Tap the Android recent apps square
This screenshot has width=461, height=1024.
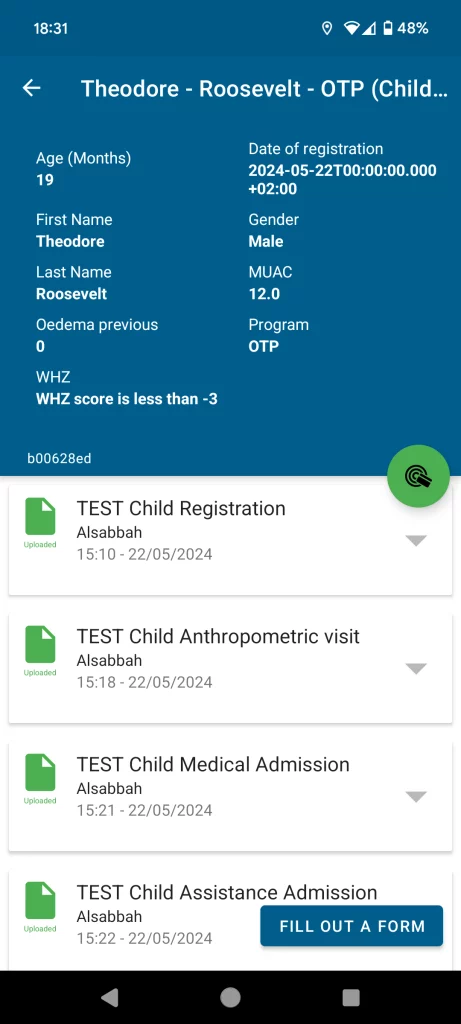coord(351,997)
